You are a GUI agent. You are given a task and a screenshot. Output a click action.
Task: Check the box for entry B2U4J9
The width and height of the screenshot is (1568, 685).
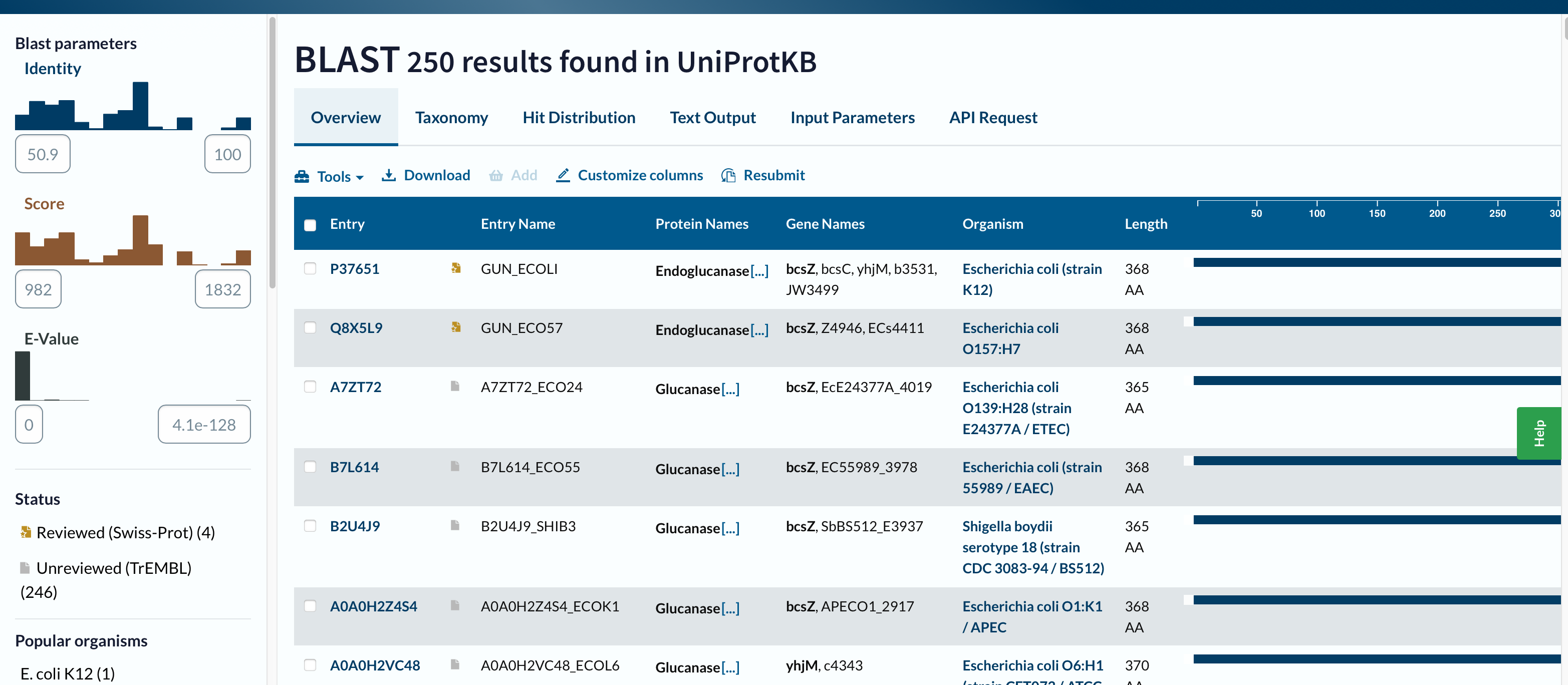[x=310, y=526]
